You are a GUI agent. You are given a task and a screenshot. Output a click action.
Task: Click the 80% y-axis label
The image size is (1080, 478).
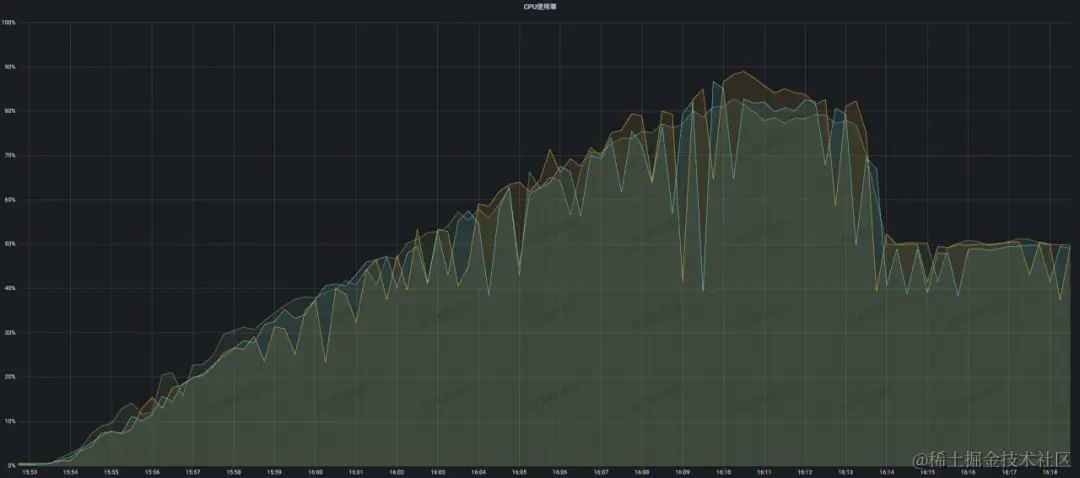click(10, 111)
